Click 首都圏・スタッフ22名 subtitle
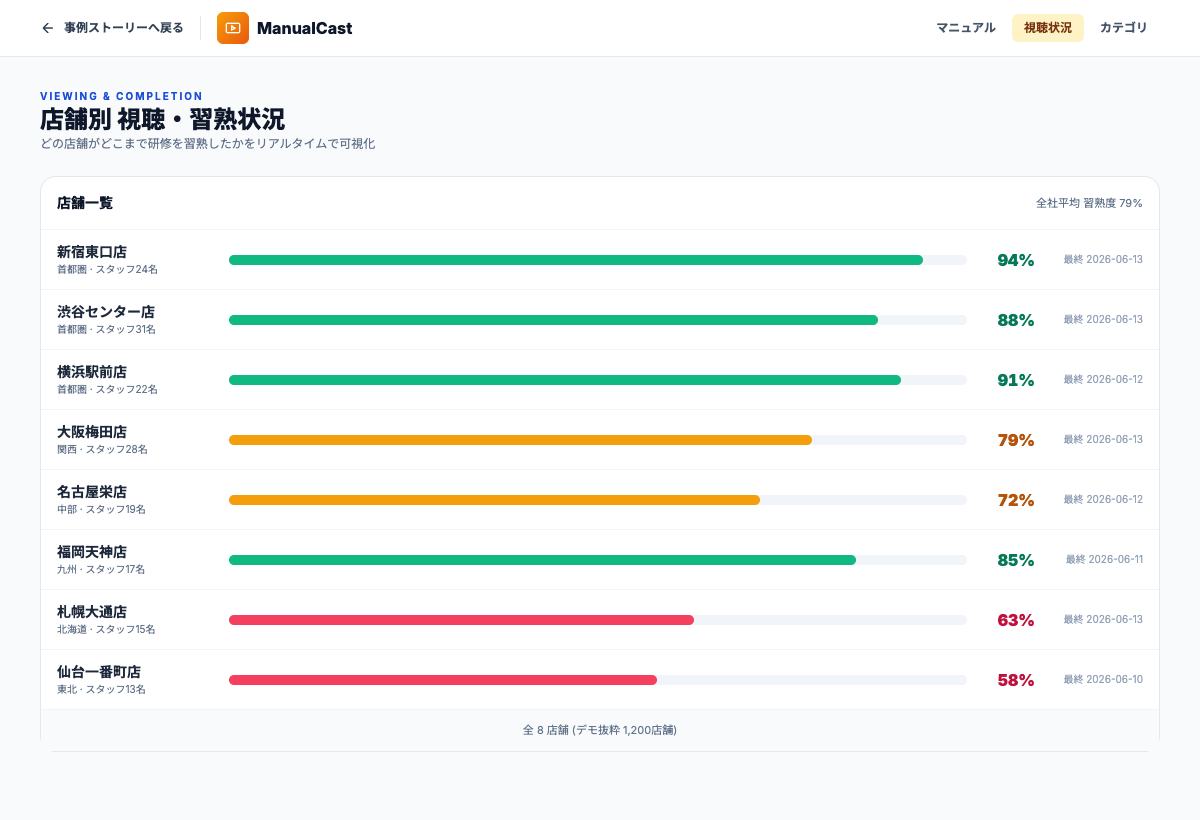Screen dimensions: 1200x820 coord(107,390)
